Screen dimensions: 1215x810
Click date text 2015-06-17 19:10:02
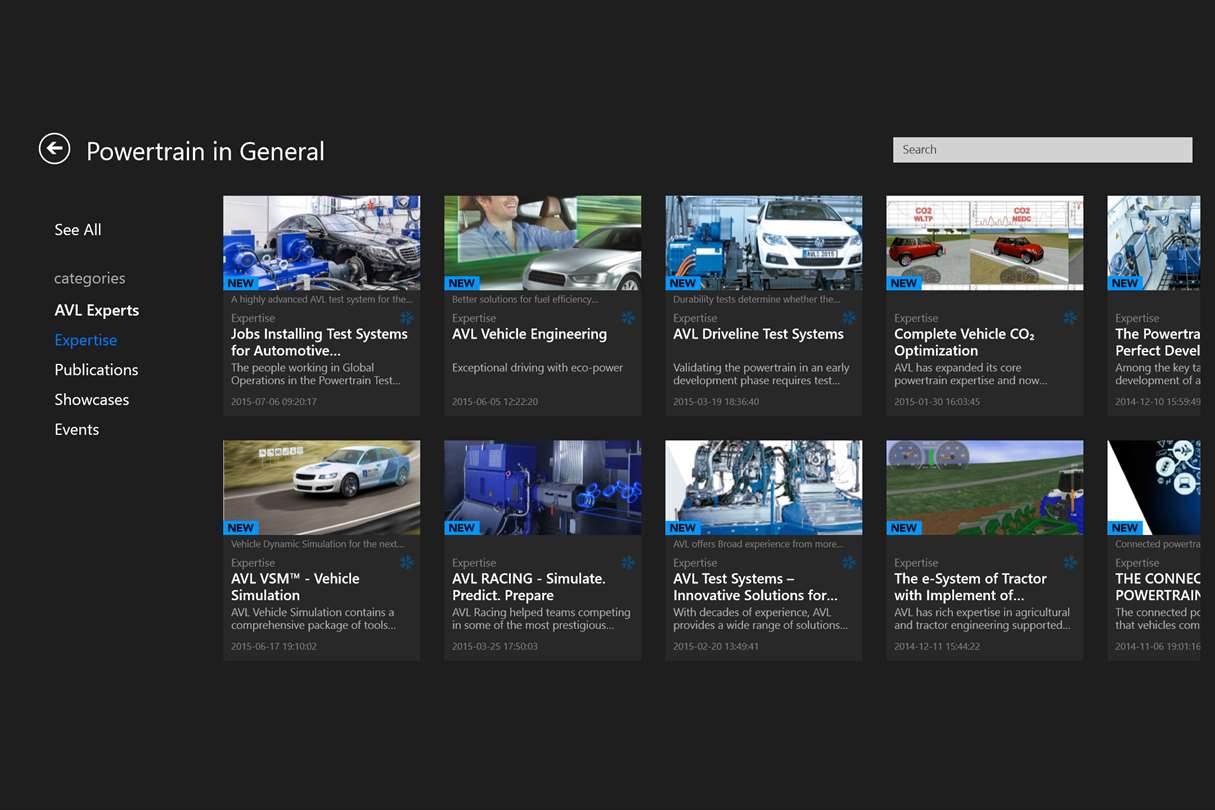[273, 647]
